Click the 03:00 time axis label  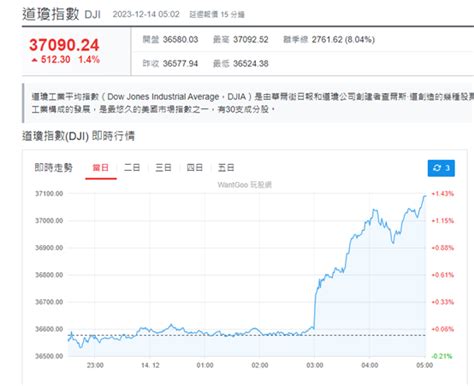tap(315, 365)
